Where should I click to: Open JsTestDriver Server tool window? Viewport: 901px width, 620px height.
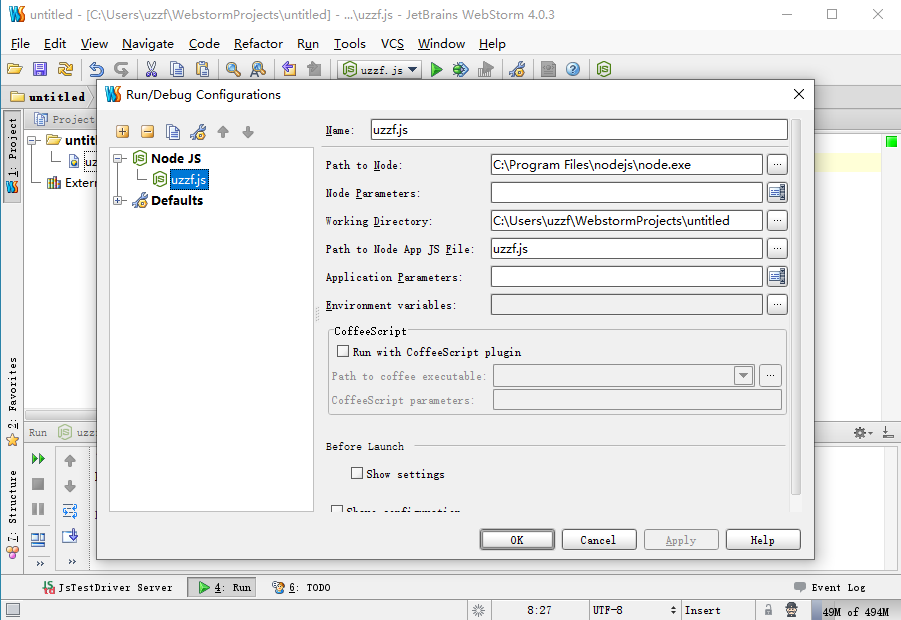click(x=107, y=587)
